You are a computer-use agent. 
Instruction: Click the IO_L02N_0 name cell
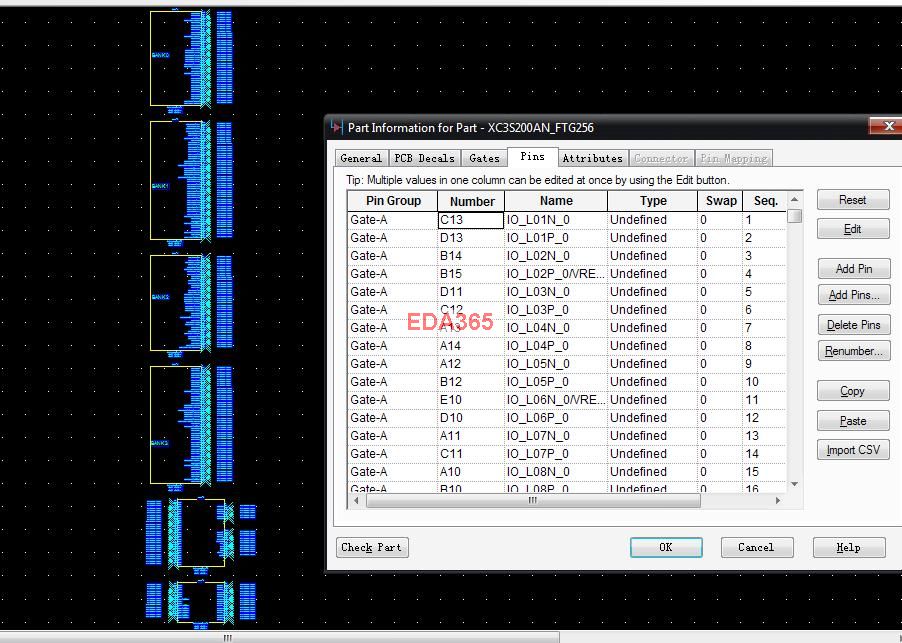(x=556, y=256)
